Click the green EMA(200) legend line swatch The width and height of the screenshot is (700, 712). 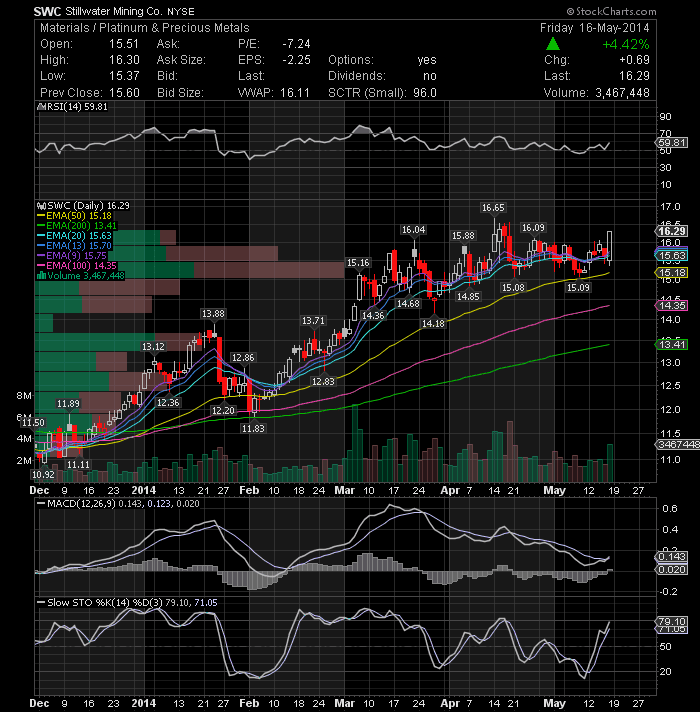click(41, 226)
